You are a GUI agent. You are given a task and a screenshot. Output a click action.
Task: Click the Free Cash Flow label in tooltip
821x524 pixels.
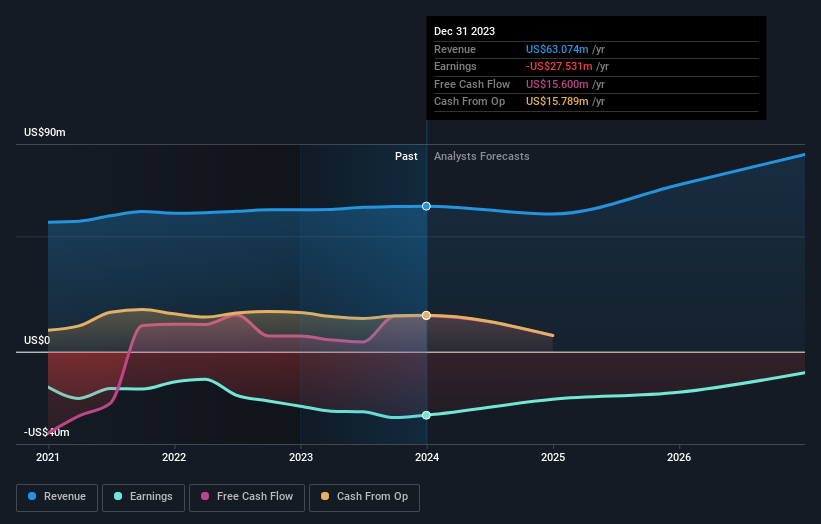point(472,84)
